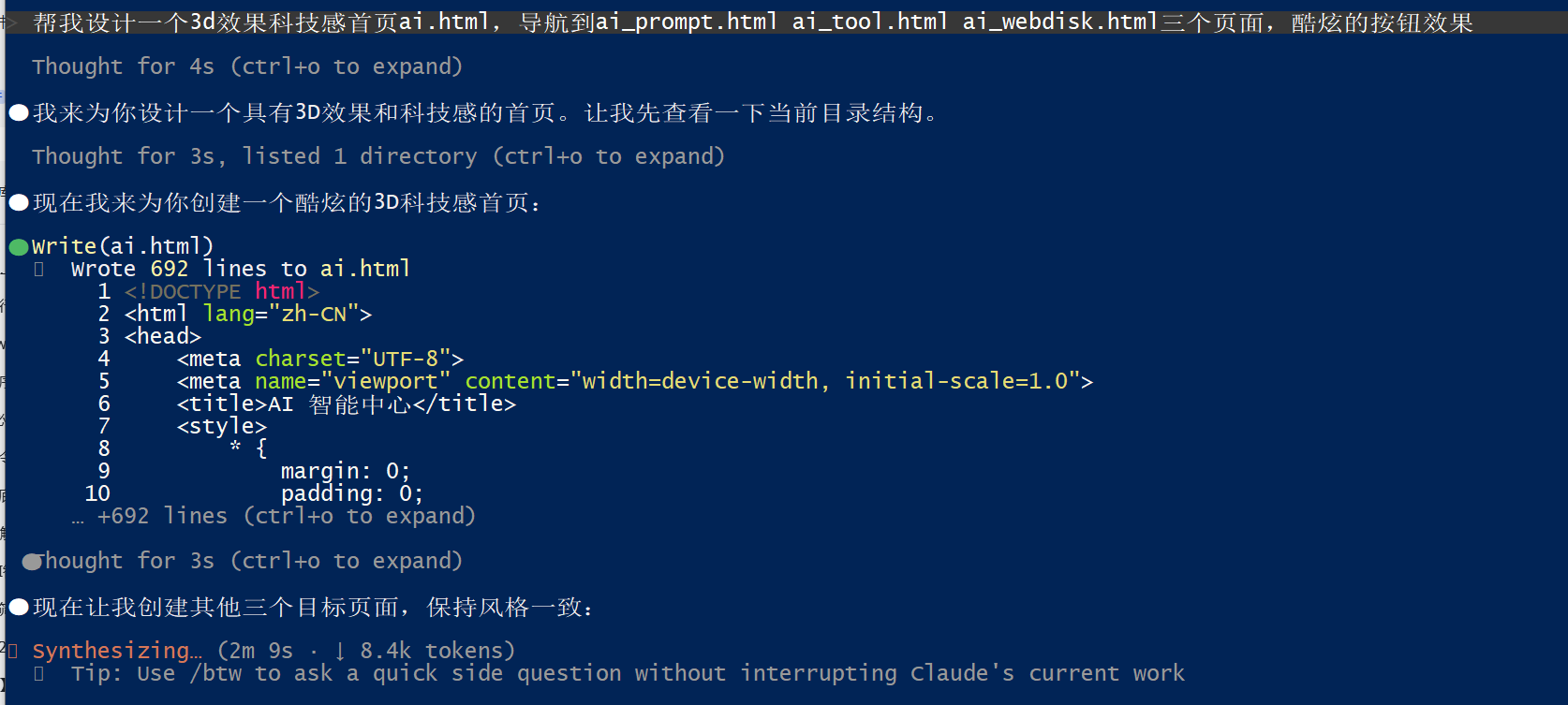The height and width of the screenshot is (705, 1568).
Task: Expand Thought for 3s, listed 1 directory
Action: (378, 156)
